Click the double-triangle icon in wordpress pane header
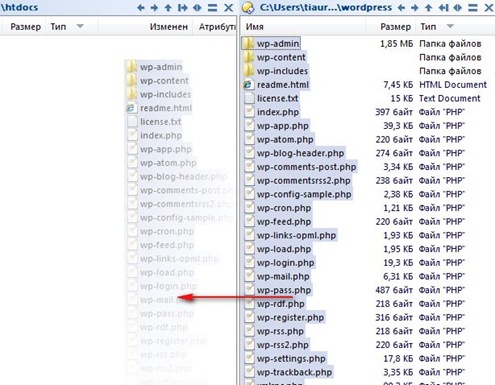The width and height of the screenshot is (495, 385). pyautogui.click(x=458, y=7)
